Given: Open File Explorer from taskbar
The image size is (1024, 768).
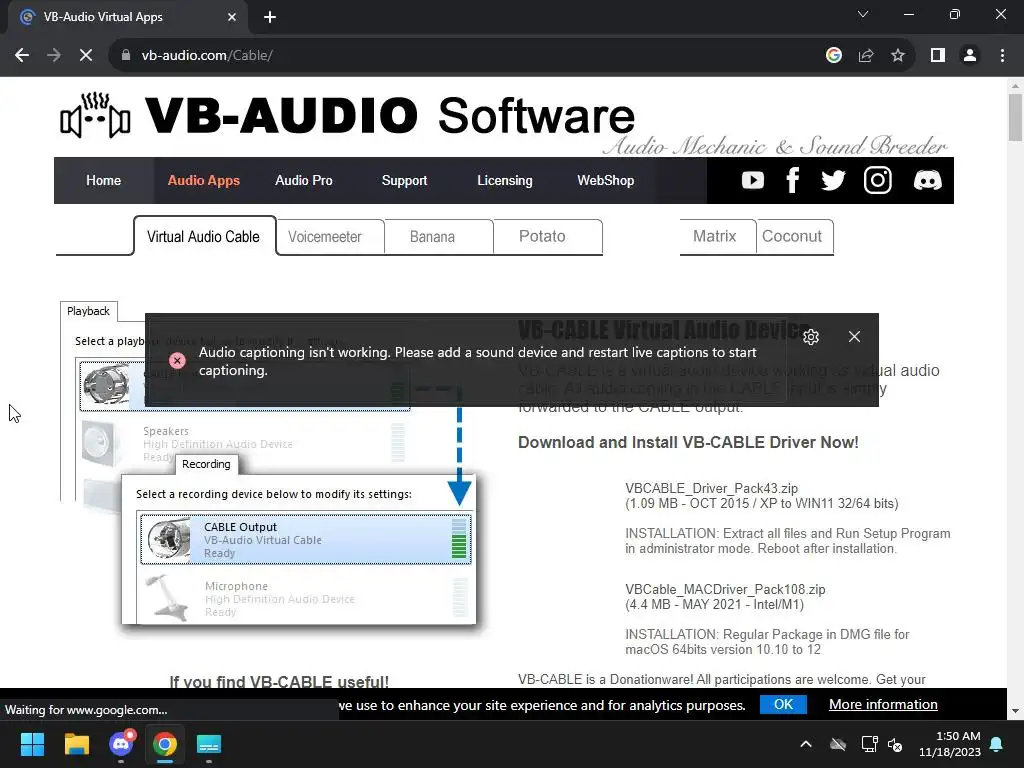Looking at the screenshot, I should (x=76, y=744).
